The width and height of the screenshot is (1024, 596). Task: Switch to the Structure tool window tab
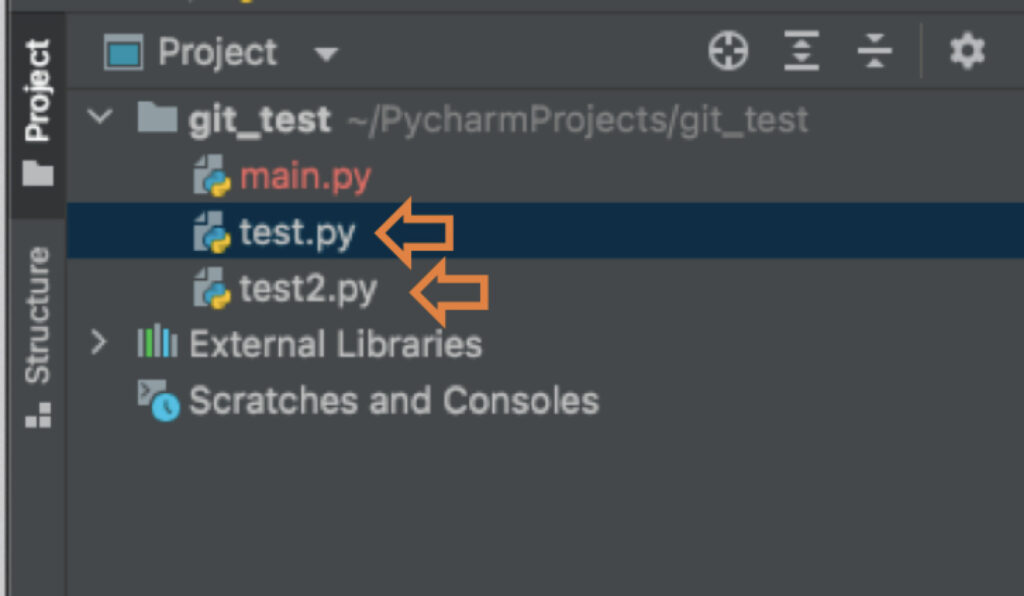click(x=38, y=337)
